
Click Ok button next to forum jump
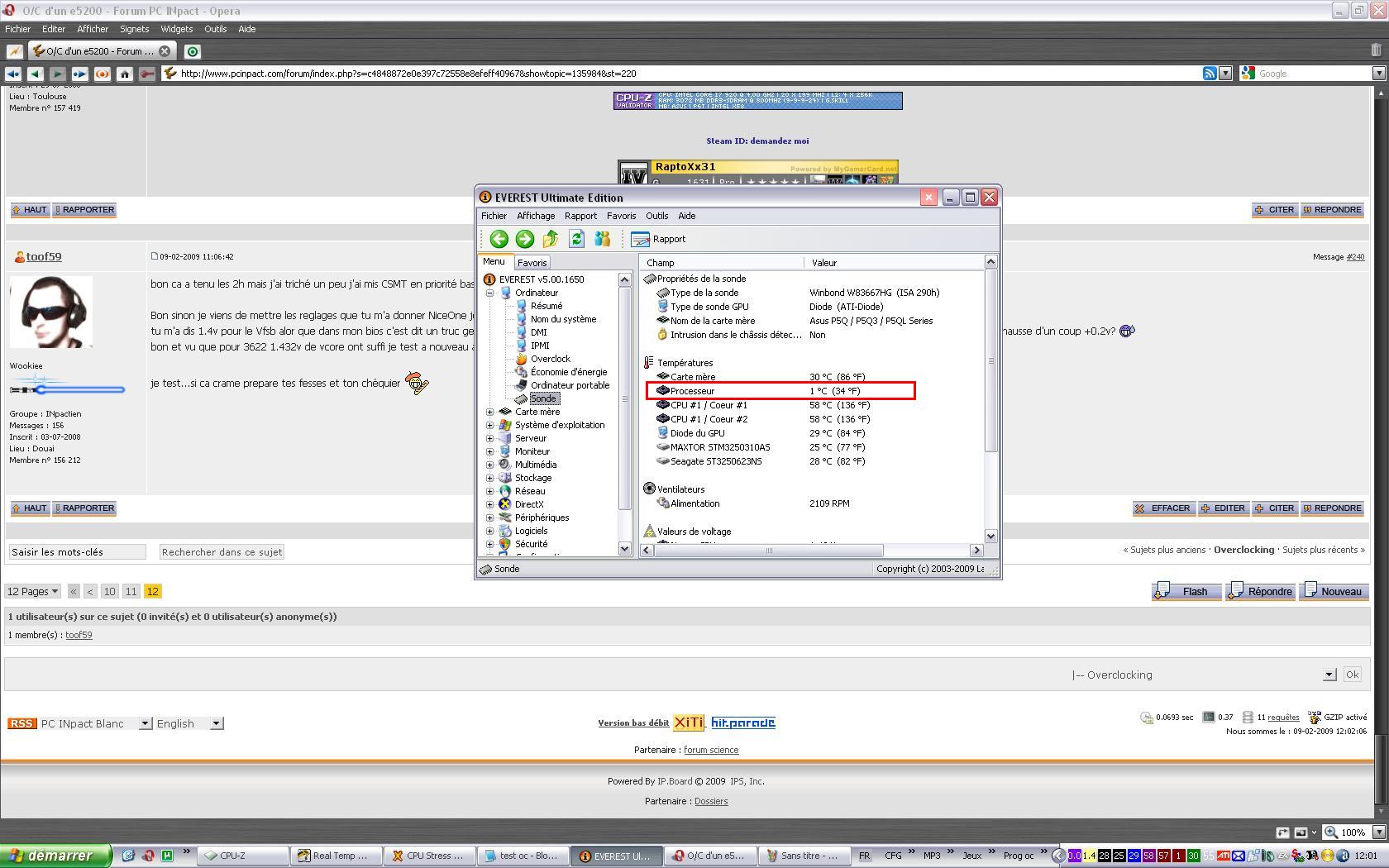pyautogui.click(x=1352, y=675)
